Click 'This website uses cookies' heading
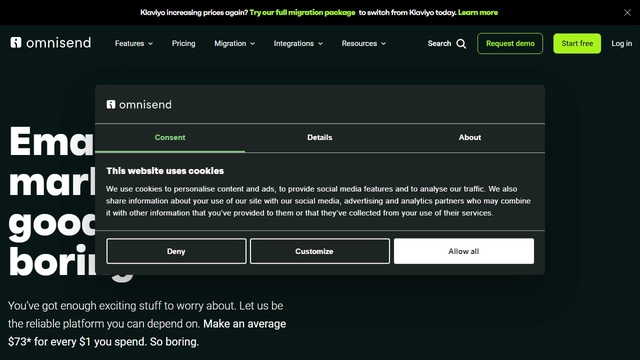 click(x=165, y=171)
